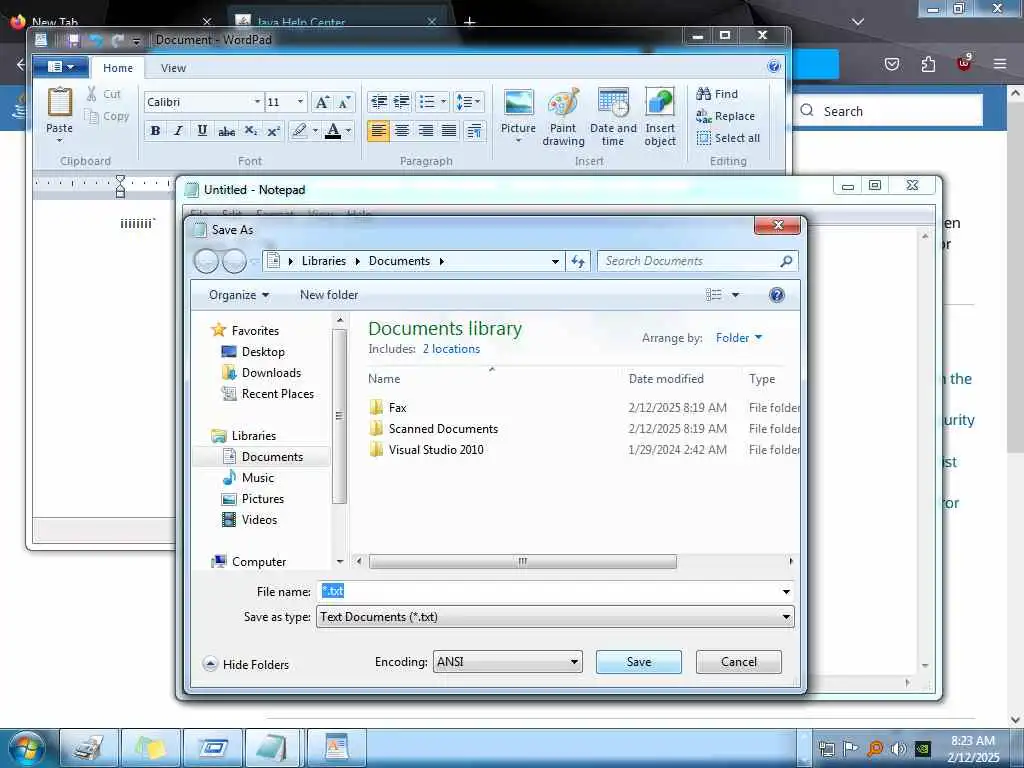Increase indent in WordPad paragraph group
1024x768 pixels.
(x=402, y=102)
